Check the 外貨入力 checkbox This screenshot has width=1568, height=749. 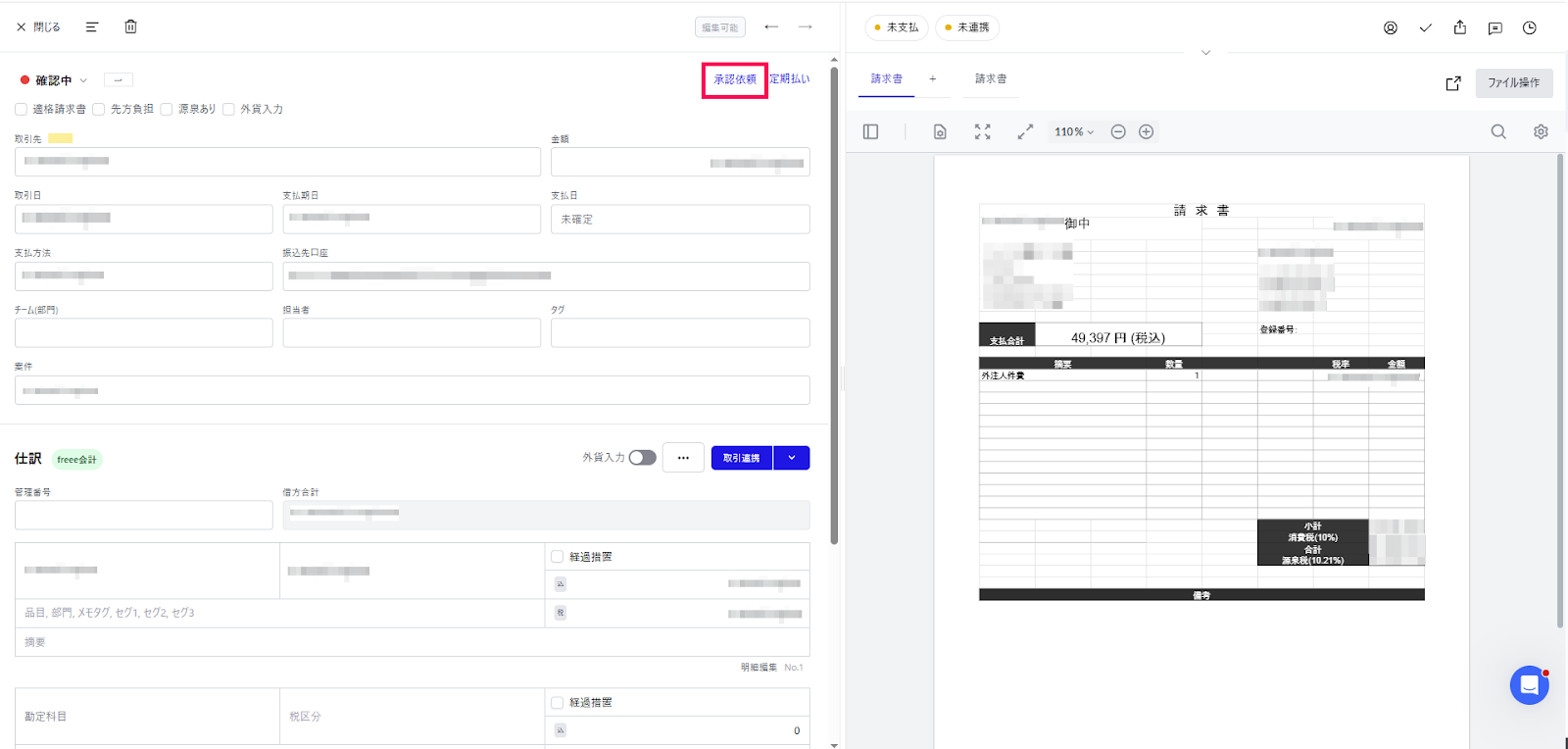coord(228,109)
